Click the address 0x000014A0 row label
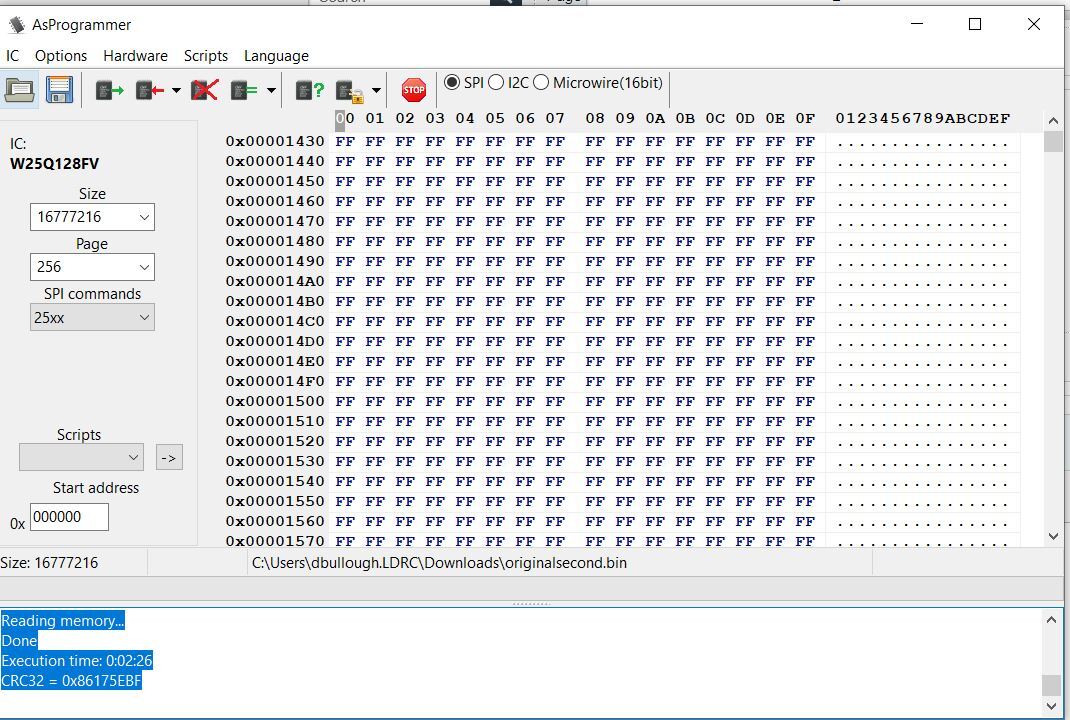Image resolution: width=1070 pixels, height=720 pixels. (x=275, y=281)
